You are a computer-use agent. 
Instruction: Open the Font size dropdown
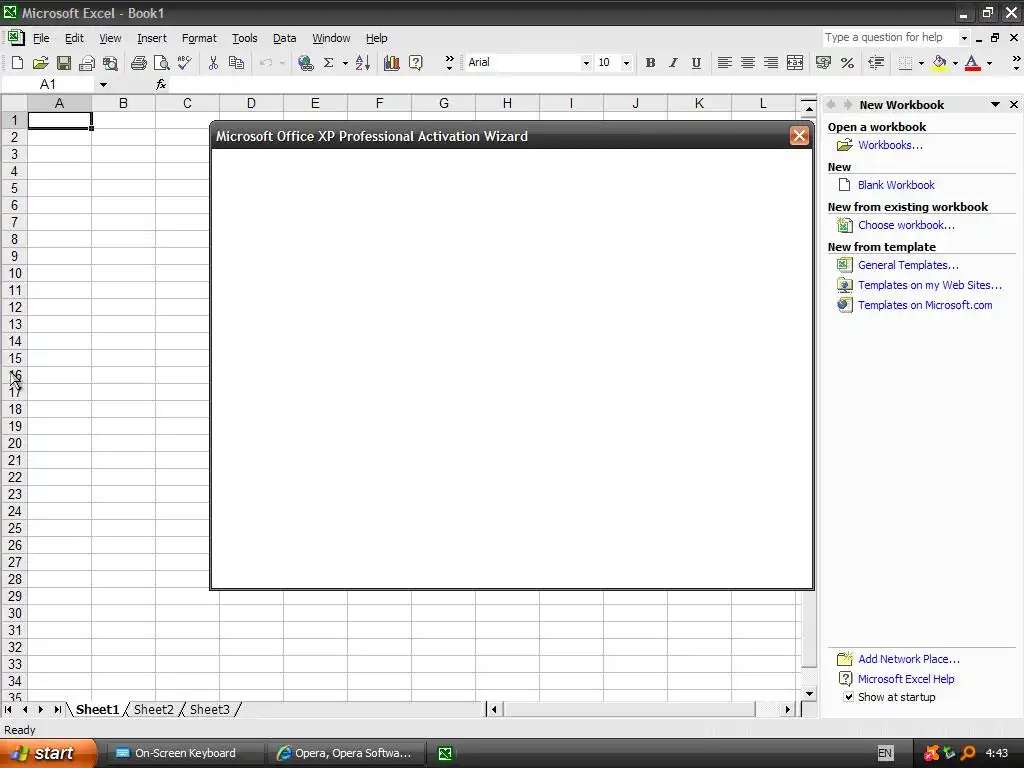click(x=626, y=63)
